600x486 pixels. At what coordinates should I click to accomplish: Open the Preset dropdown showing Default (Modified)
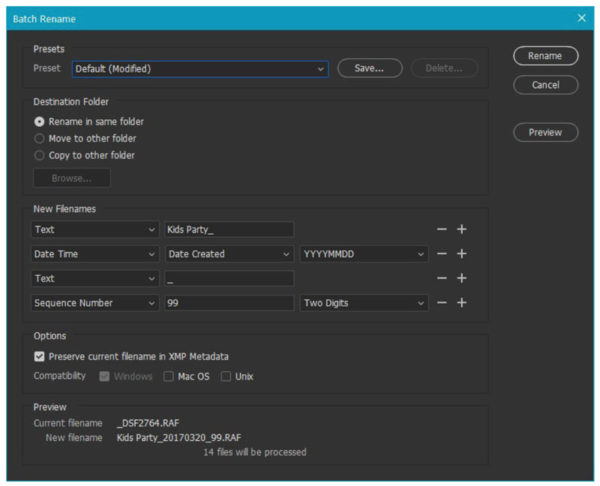200,69
